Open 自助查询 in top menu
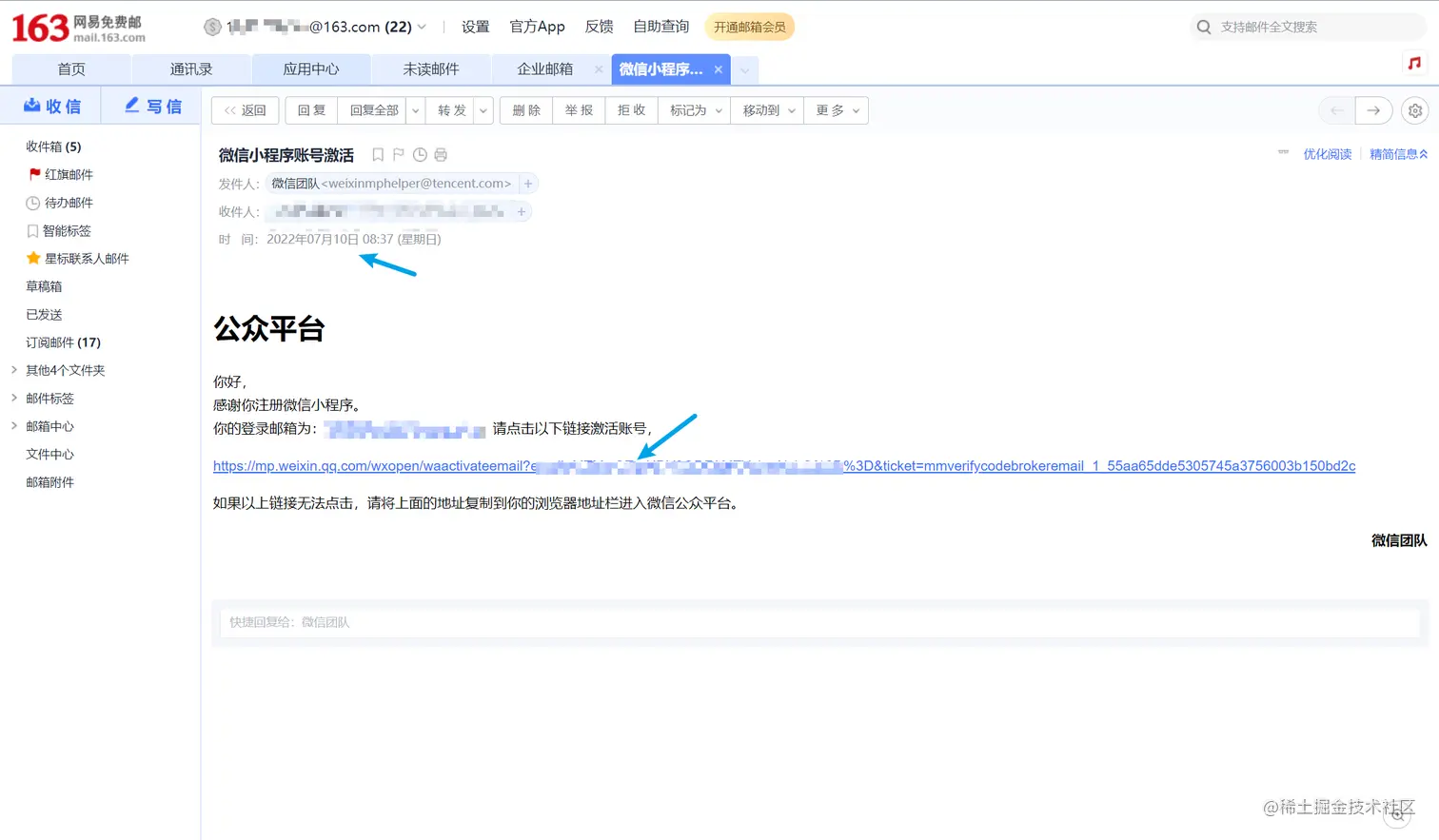Viewport: 1439px width, 840px height. (661, 27)
